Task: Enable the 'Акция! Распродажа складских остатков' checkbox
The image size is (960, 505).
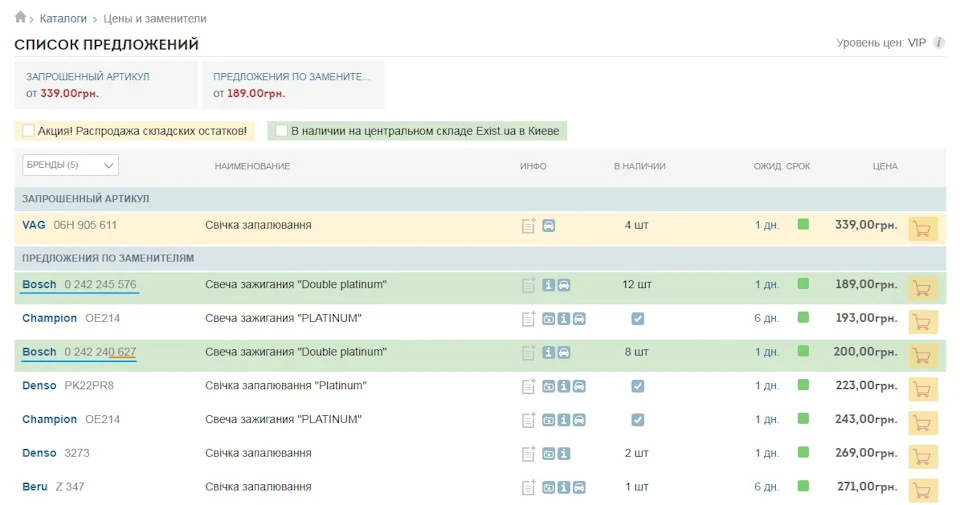Action: (28, 130)
